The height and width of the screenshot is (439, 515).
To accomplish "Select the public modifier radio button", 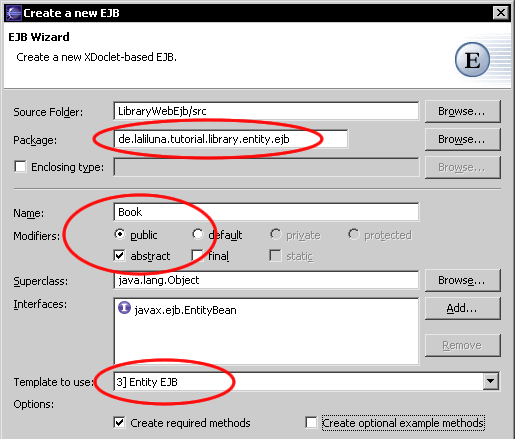I will [x=119, y=234].
